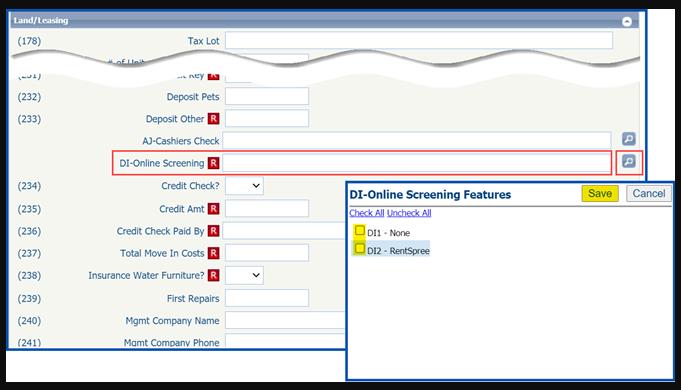Click required R badge beside Total Move In Costs

click(213, 253)
